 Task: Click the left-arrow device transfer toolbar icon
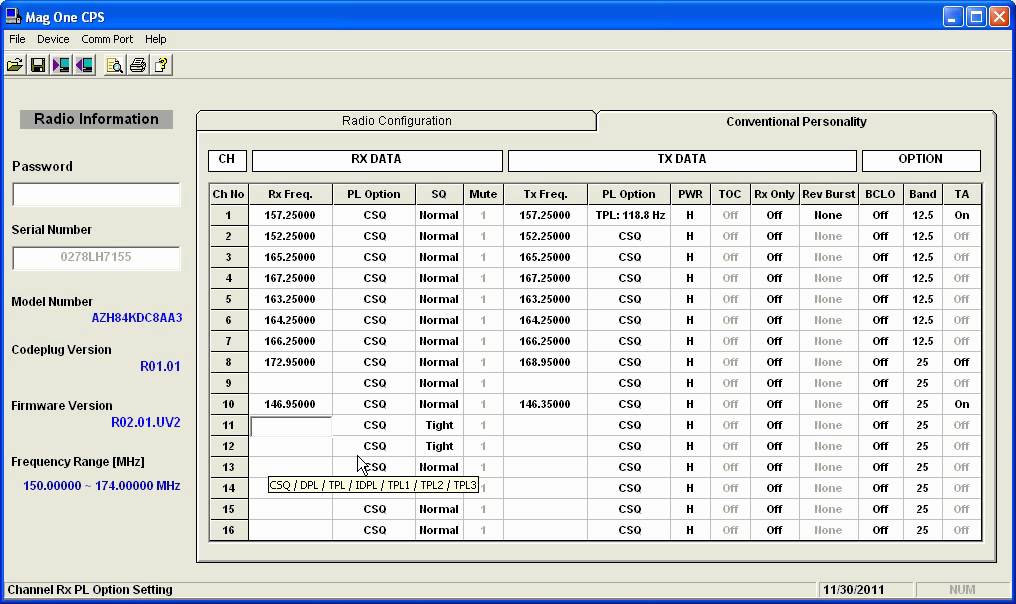pos(84,65)
